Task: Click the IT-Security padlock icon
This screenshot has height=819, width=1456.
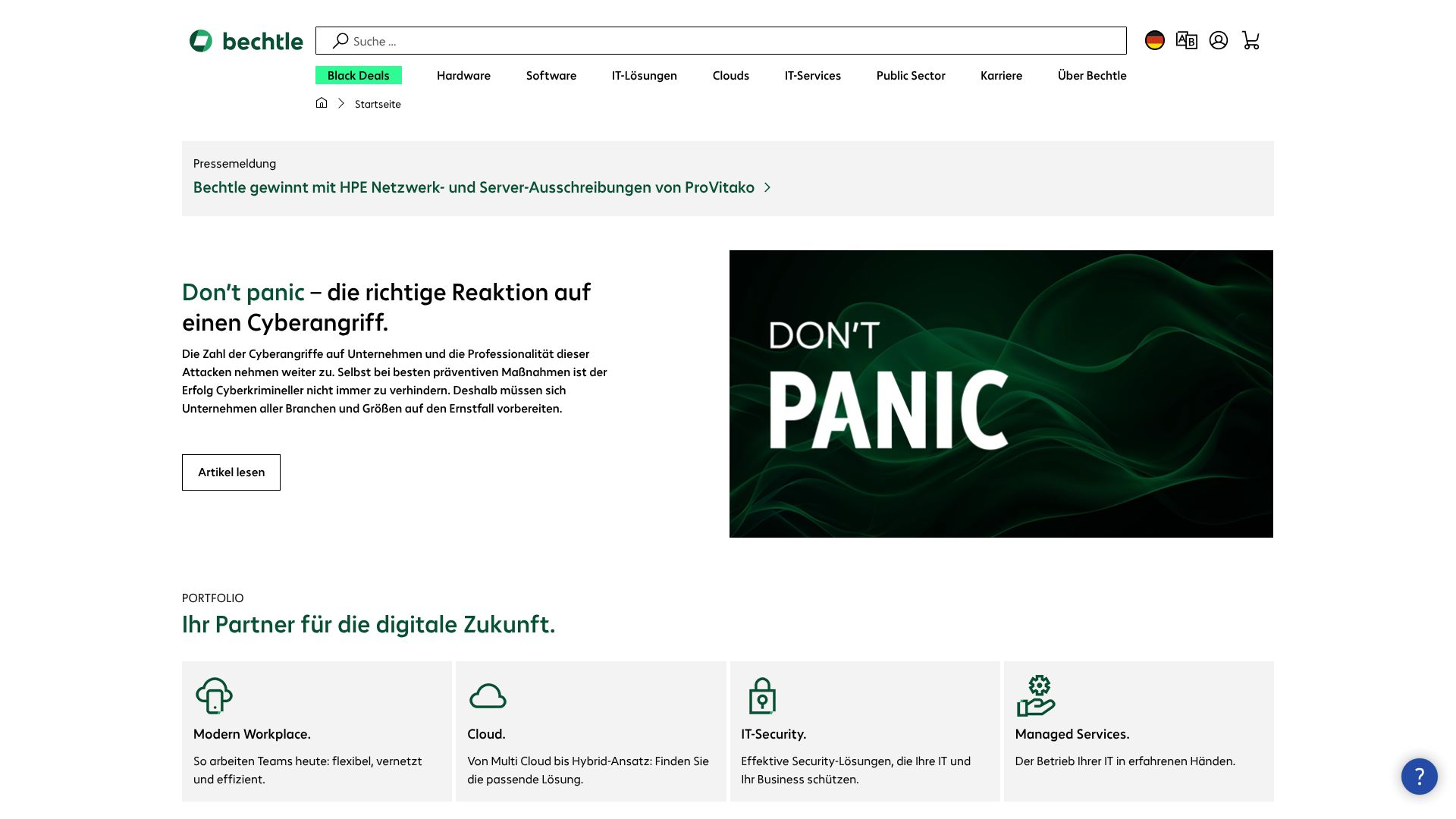Action: pos(761,695)
